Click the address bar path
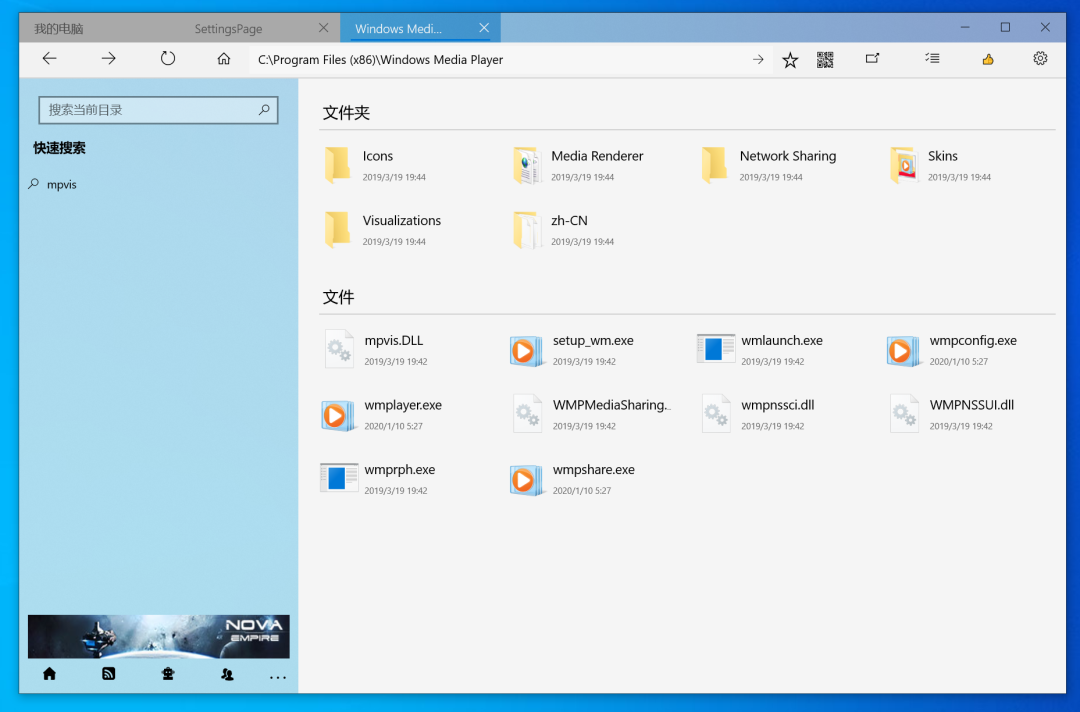 (x=380, y=60)
